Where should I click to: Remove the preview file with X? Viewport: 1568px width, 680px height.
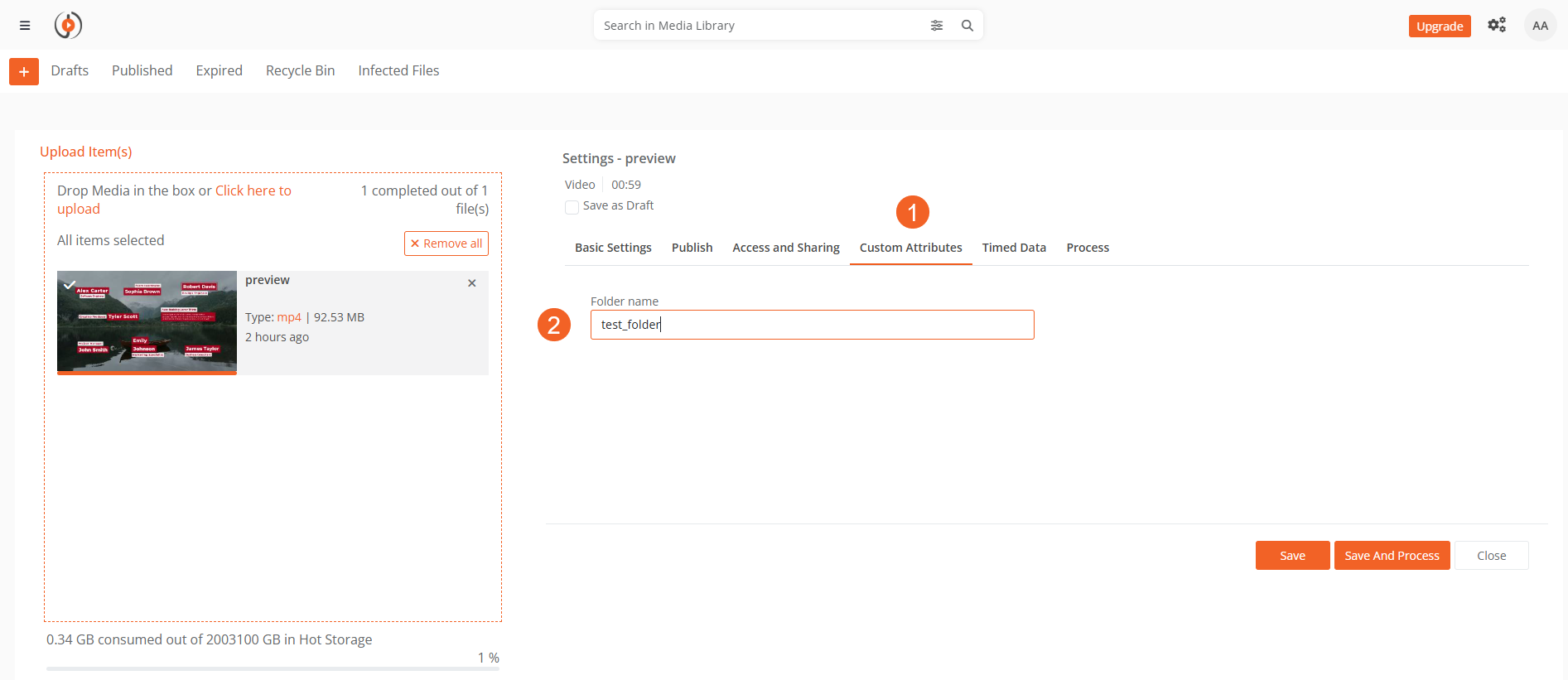point(472,283)
